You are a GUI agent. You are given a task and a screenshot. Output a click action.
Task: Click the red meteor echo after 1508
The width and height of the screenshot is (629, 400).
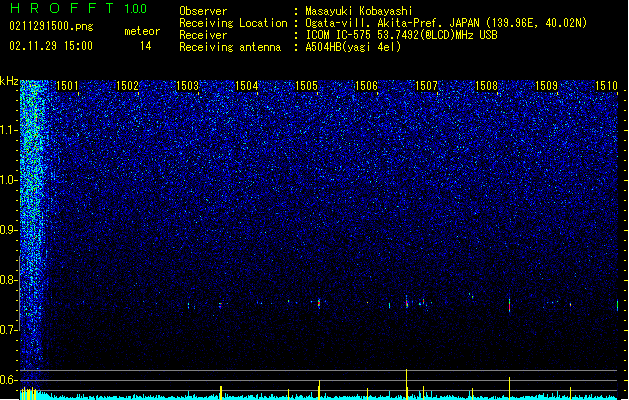coord(509,305)
